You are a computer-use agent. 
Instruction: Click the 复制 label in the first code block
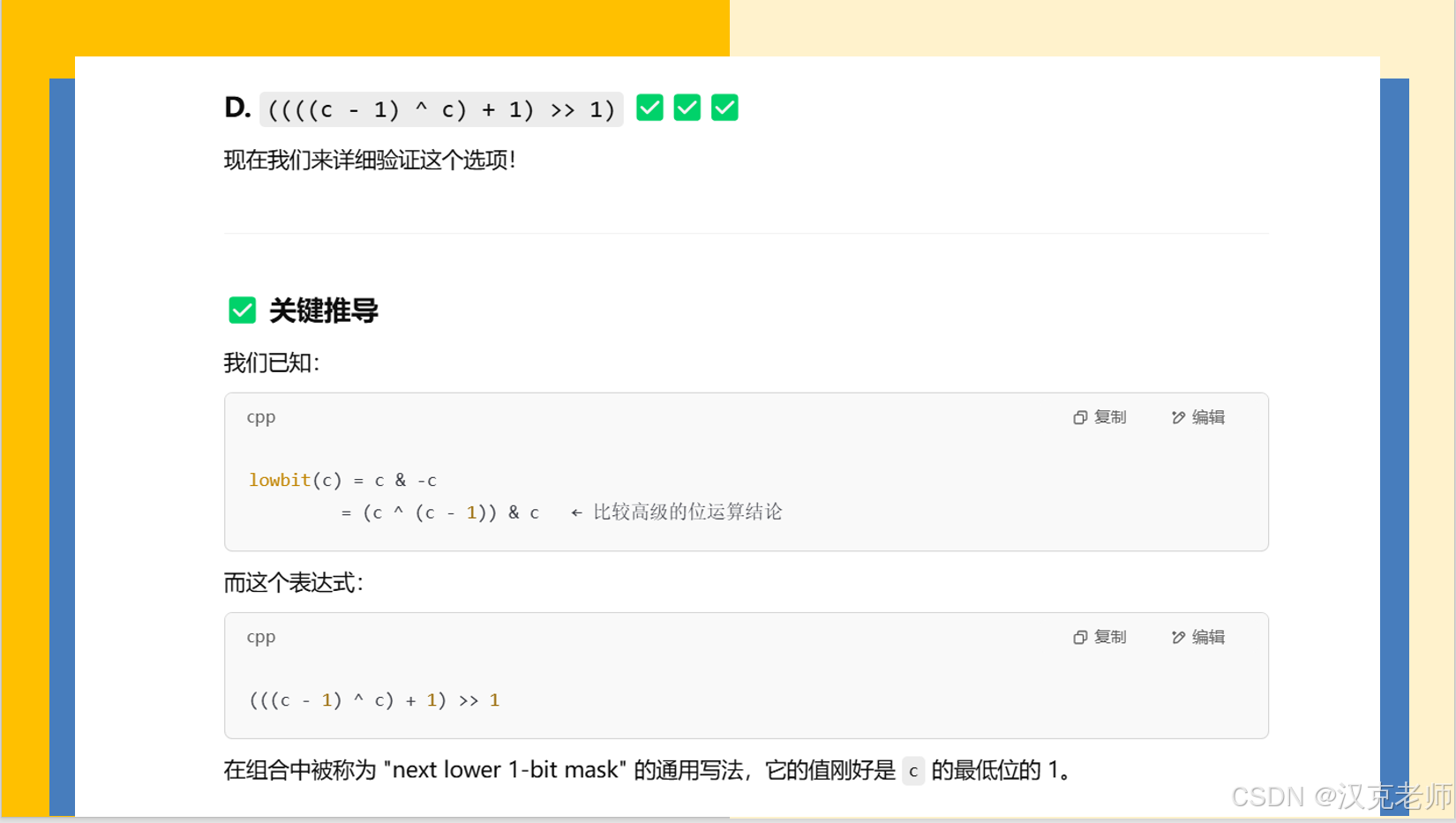point(1110,417)
